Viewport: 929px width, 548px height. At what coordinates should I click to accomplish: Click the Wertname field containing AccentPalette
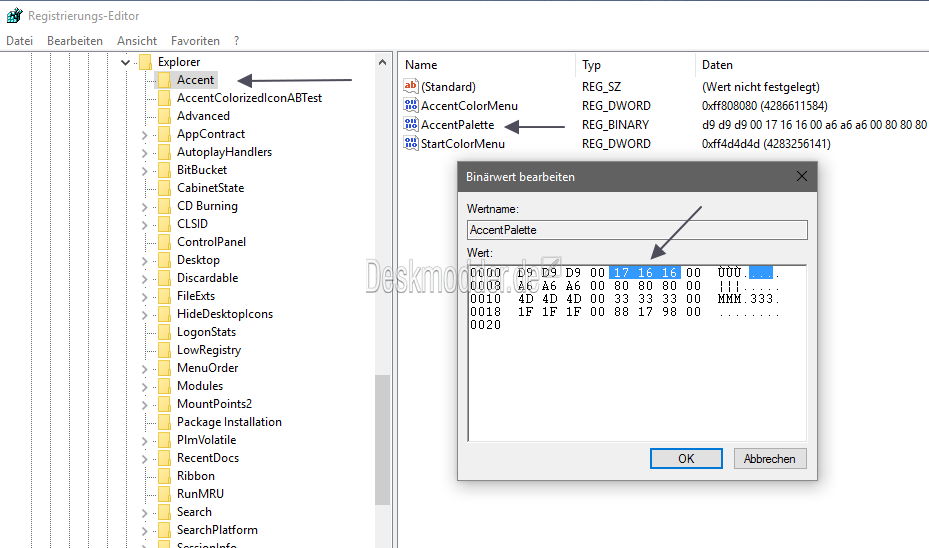[637, 230]
